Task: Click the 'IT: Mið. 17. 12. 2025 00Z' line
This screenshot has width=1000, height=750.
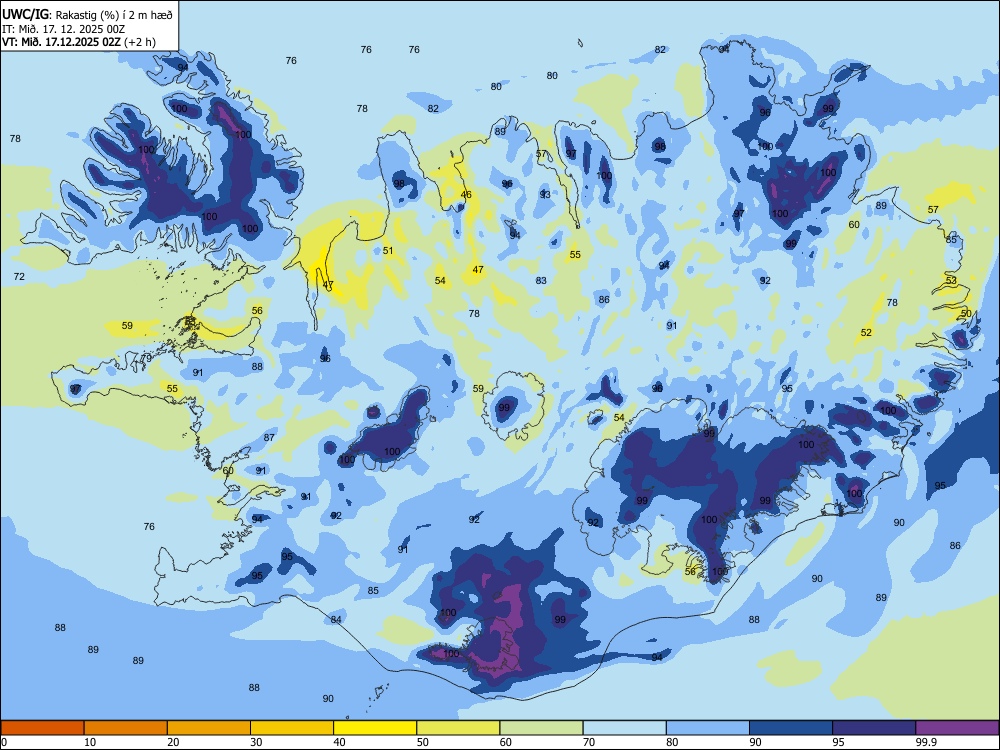Action: 63,29
